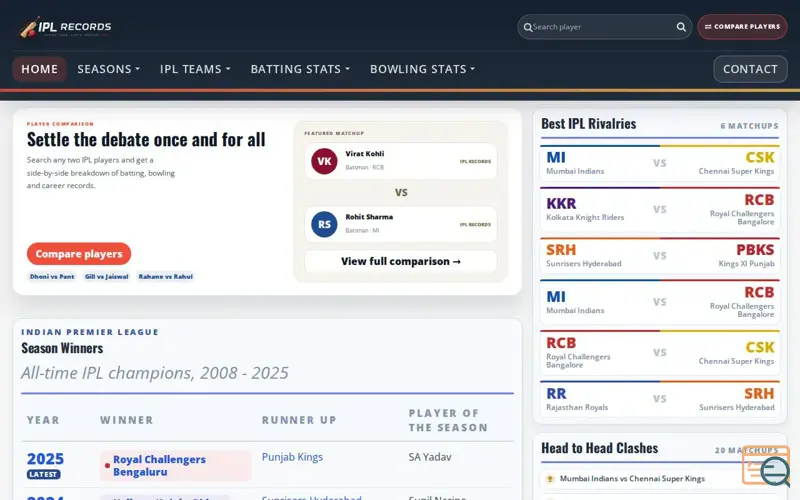Viewport: 800px width, 500px height.
Task: Click the Player of the Season header
Action: point(448,420)
